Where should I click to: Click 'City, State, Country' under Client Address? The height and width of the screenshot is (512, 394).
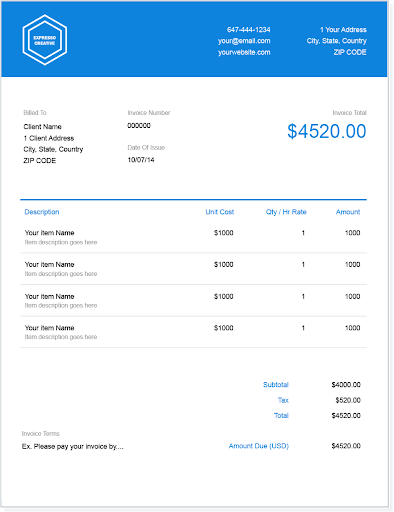pos(53,149)
